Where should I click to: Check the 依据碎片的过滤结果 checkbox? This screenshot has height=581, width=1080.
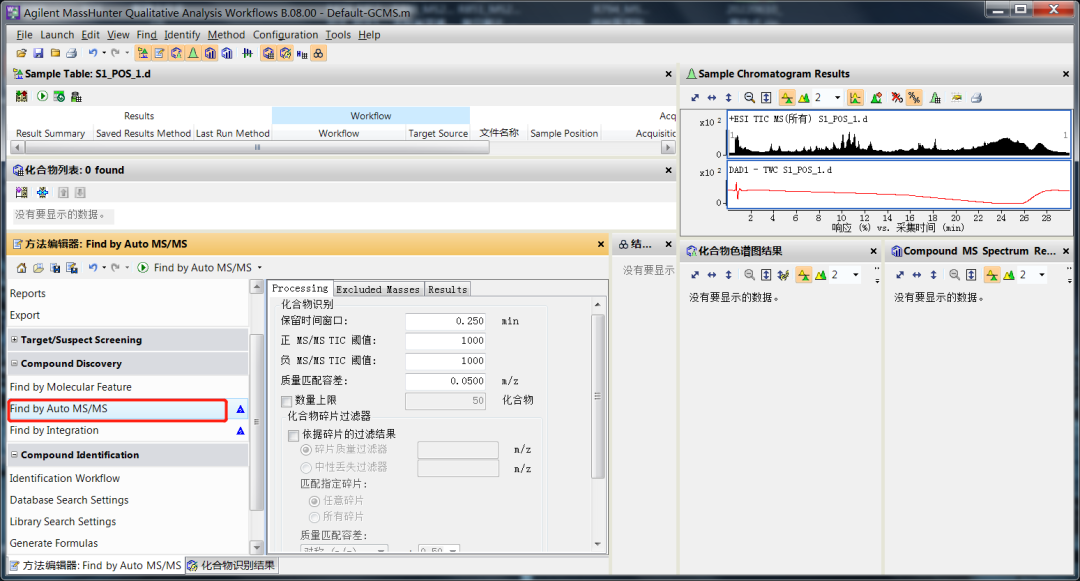[293, 435]
